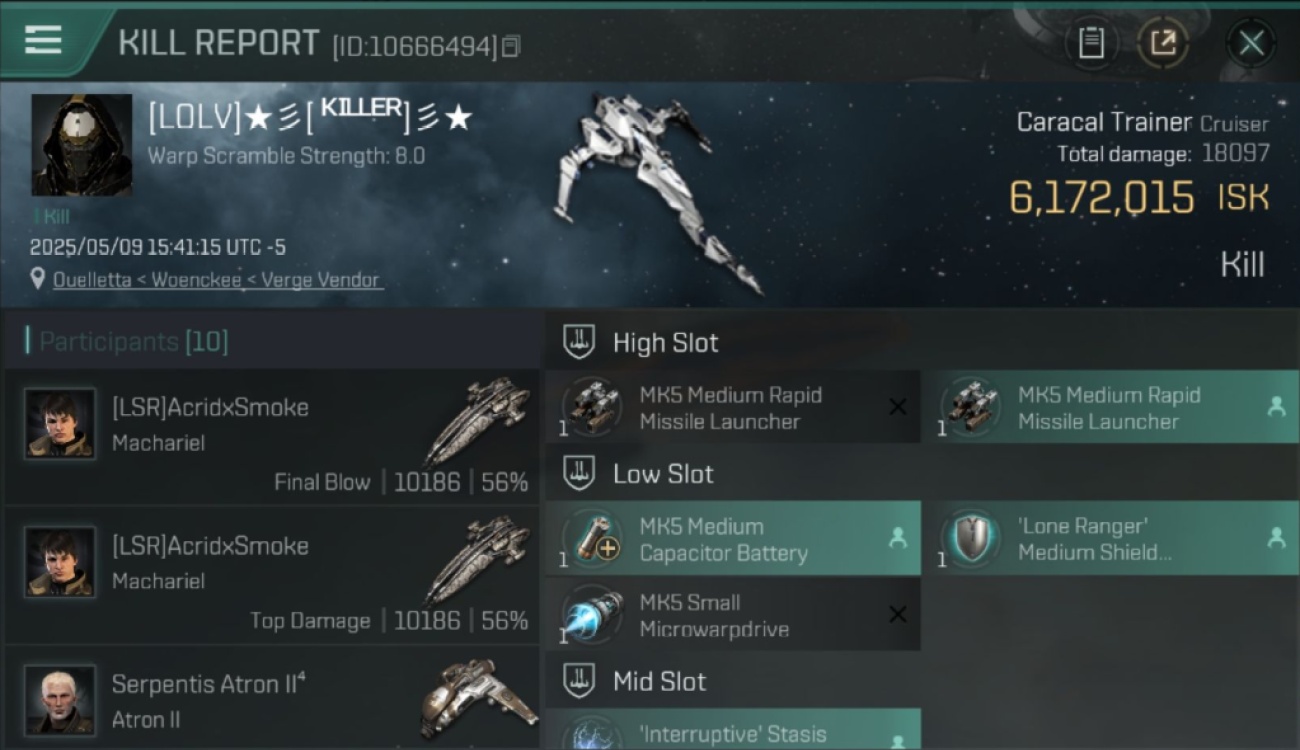Select dropped MK5 Medium Rapid Missile Launcher
The height and width of the screenshot is (750, 1300).
1111,407
